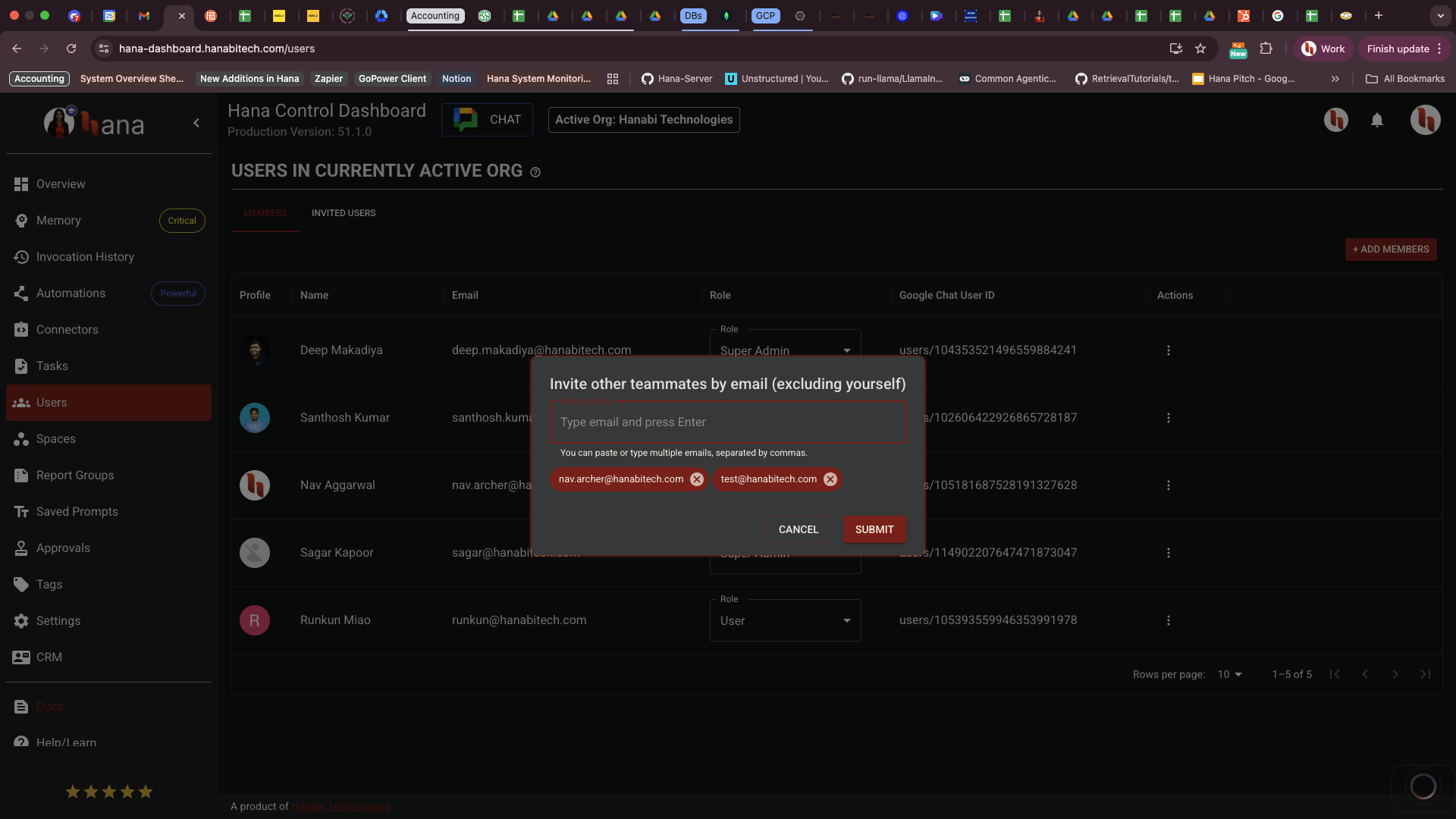Open Approvals page

pos(108,548)
